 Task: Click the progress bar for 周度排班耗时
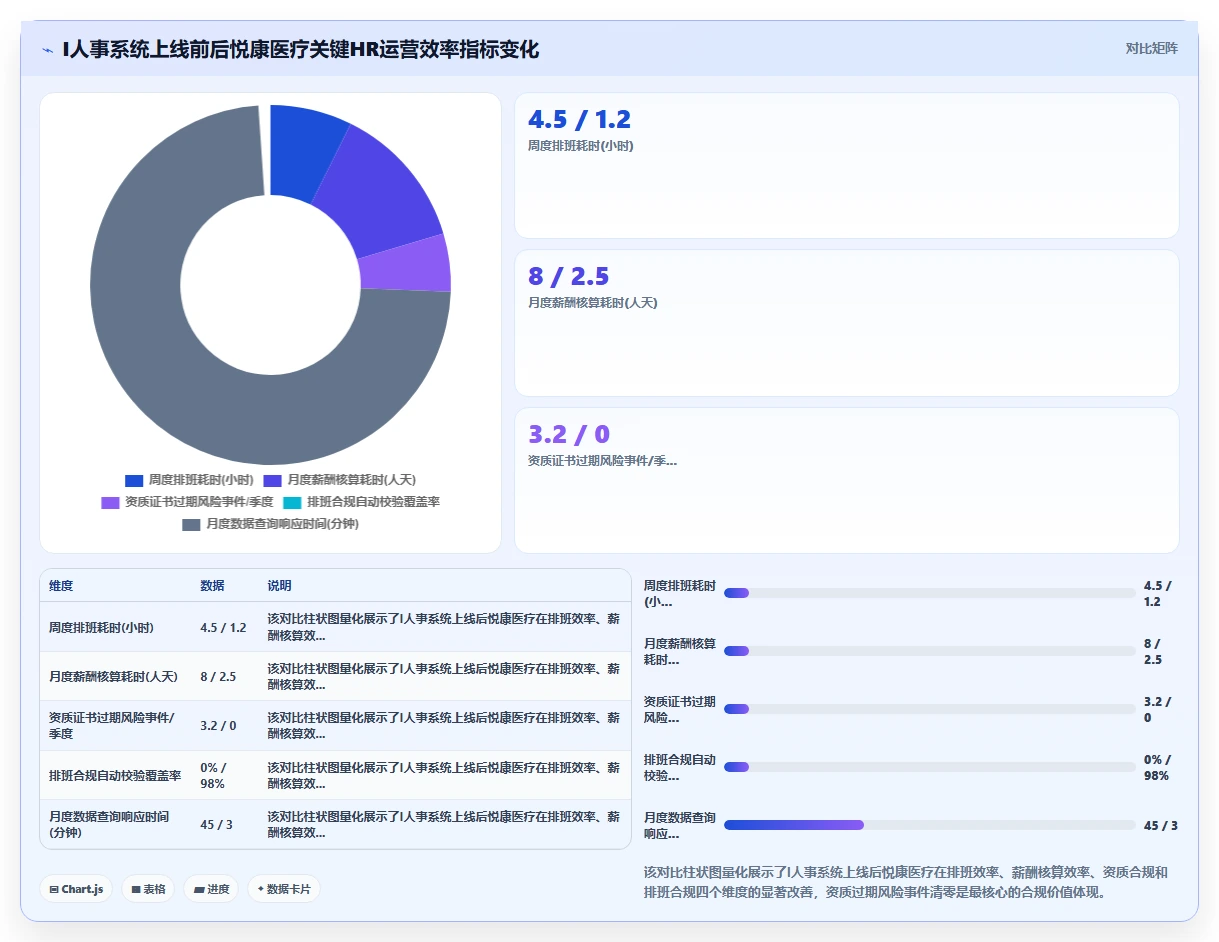click(930, 593)
